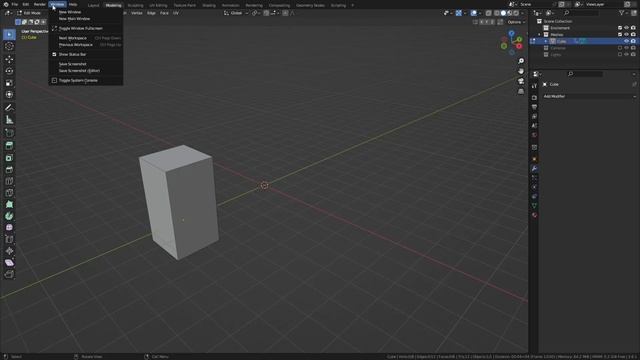Image resolution: width=640 pixels, height=360 pixels.
Task: Enable the Lights collection checkbox
Action: 620,54
